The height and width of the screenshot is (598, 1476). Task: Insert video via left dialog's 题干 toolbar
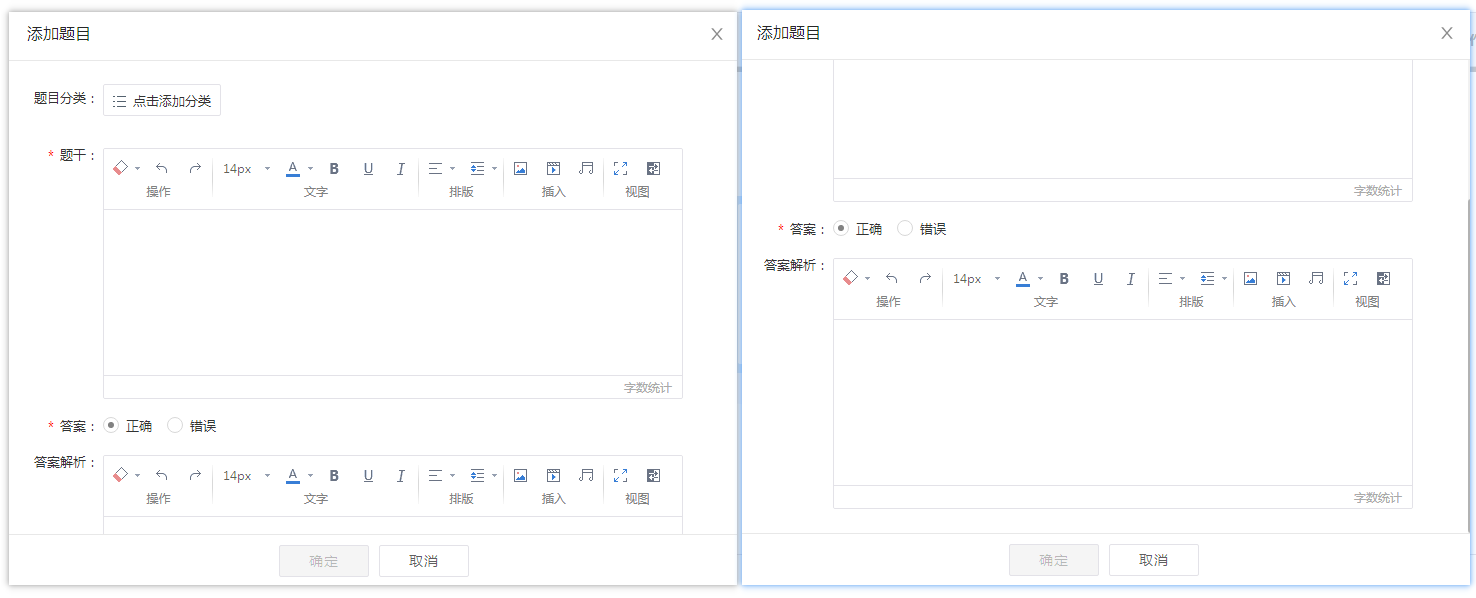pos(553,168)
